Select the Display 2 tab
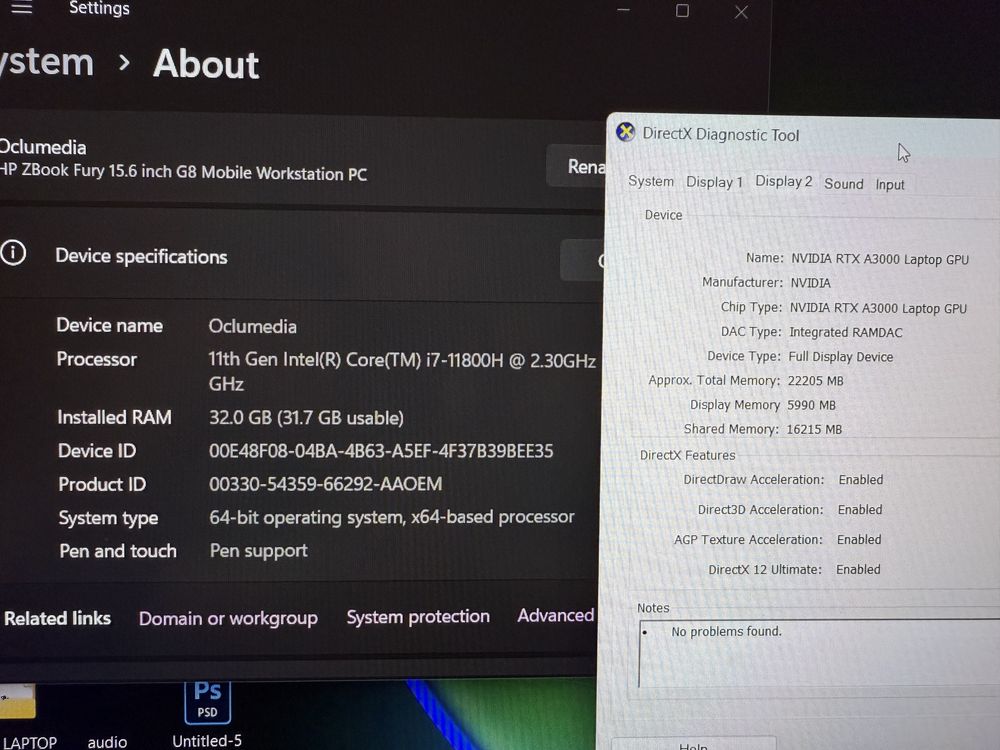 coord(784,181)
